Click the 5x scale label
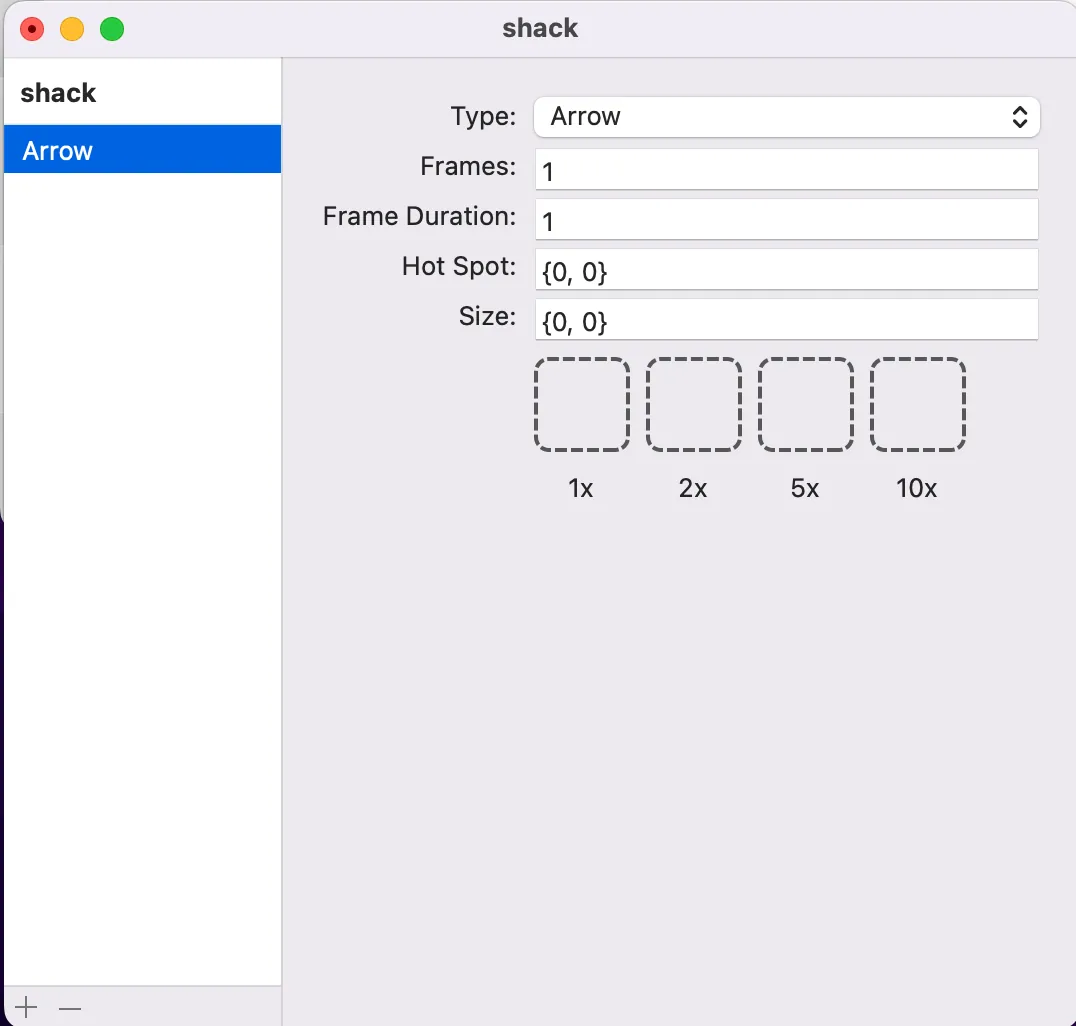1076x1026 pixels. [804, 489]
